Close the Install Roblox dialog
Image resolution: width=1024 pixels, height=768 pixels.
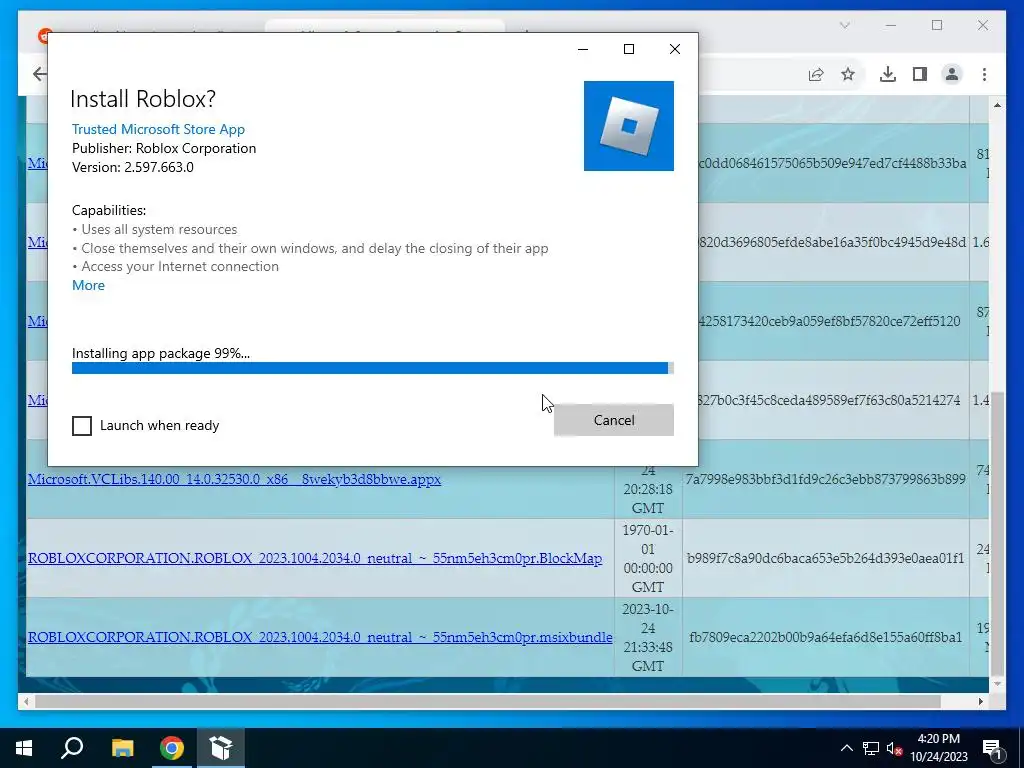675,49
